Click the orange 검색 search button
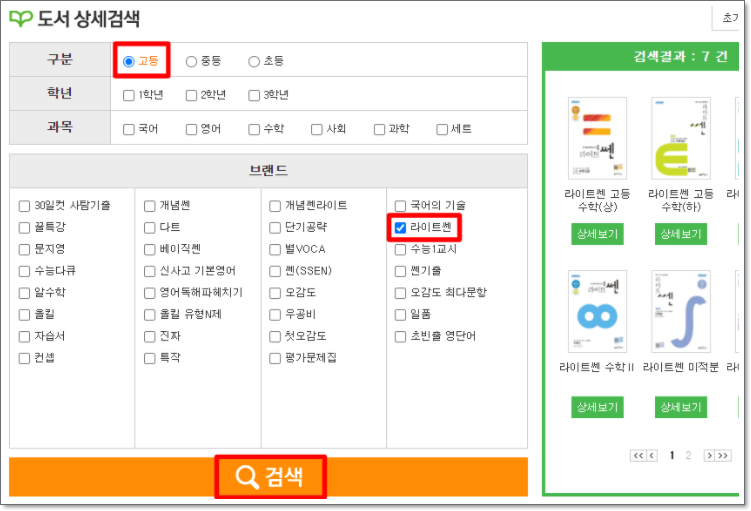This screenshot has height=511, width=751. [269, 477]
